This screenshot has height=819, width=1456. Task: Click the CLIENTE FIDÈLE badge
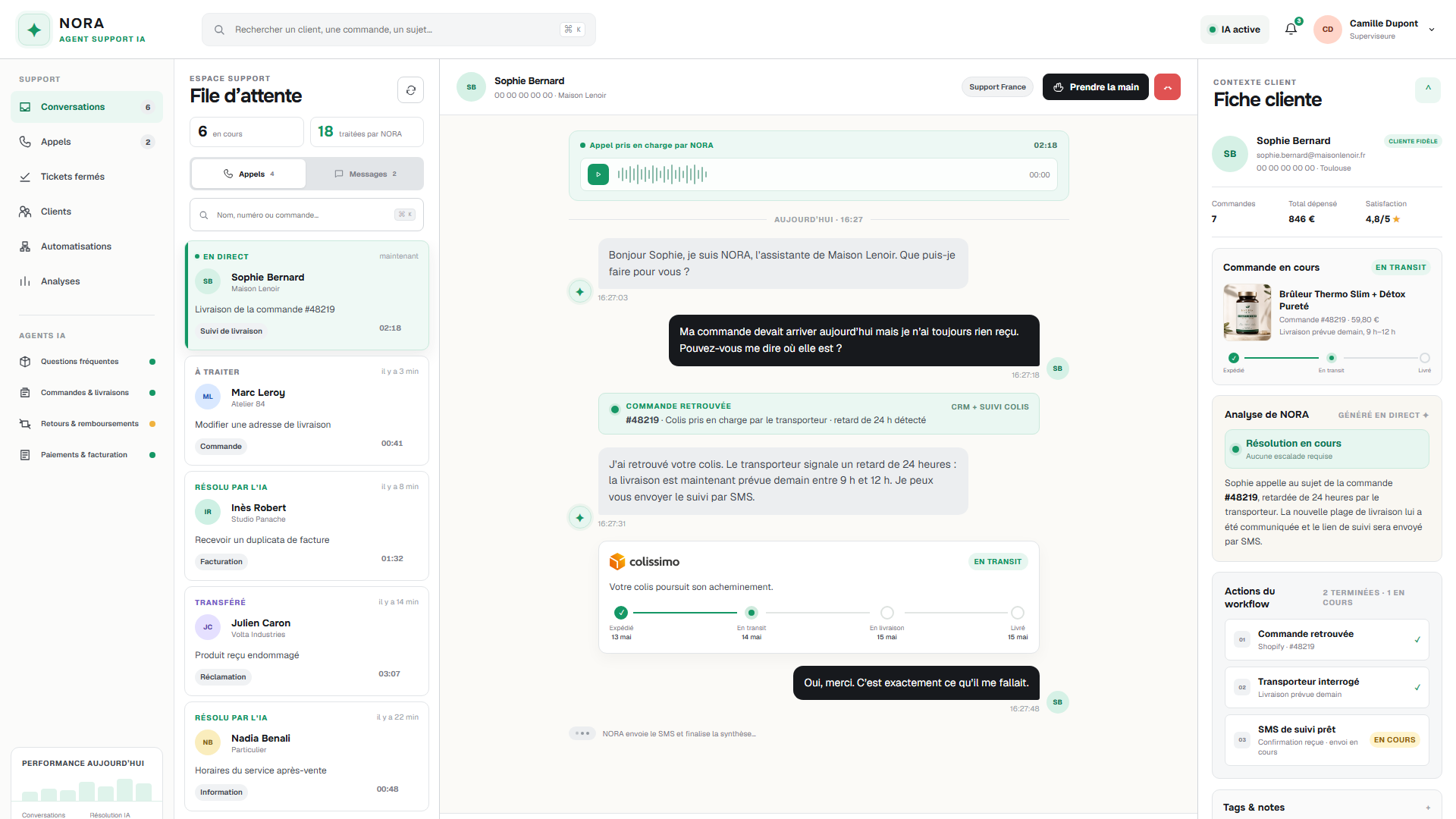[x=1413, y=141]
